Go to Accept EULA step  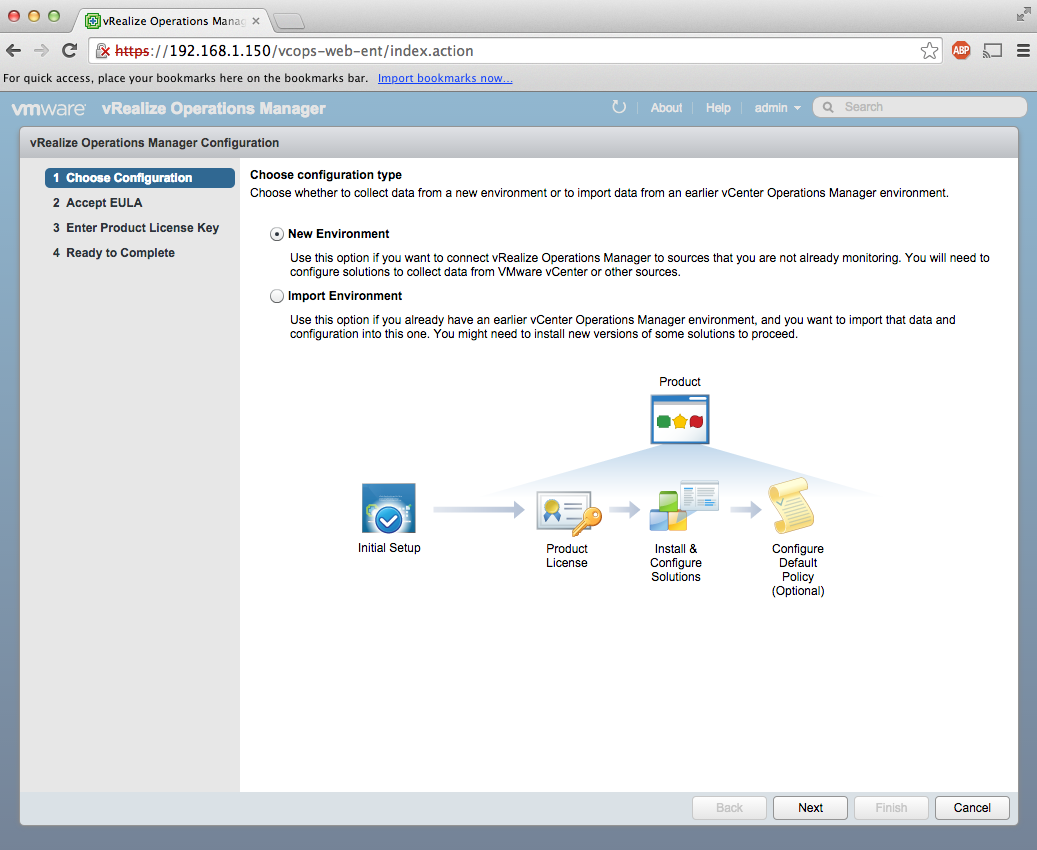coord(104,203)
